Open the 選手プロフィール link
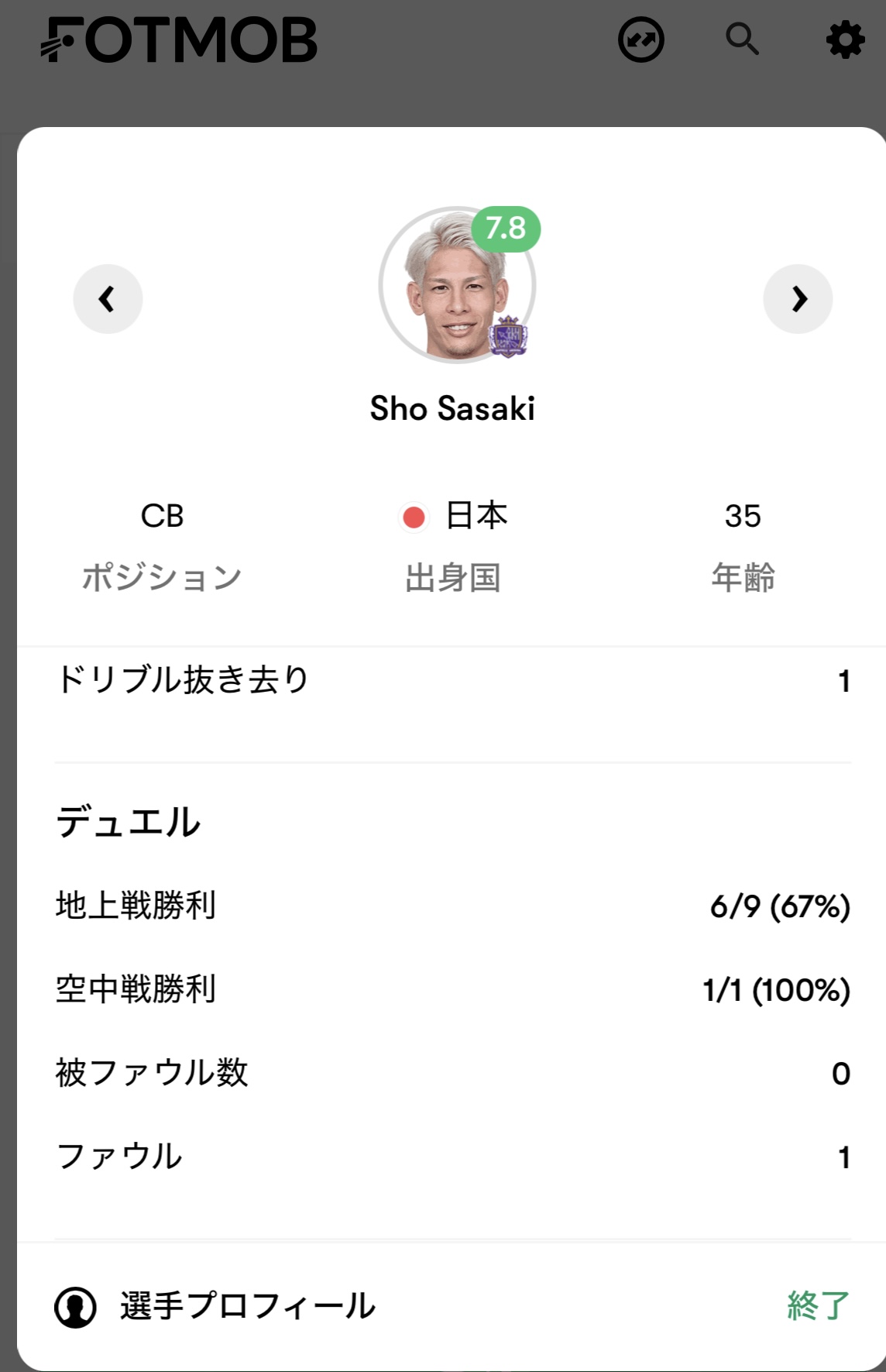 (x=247, y=1306)
